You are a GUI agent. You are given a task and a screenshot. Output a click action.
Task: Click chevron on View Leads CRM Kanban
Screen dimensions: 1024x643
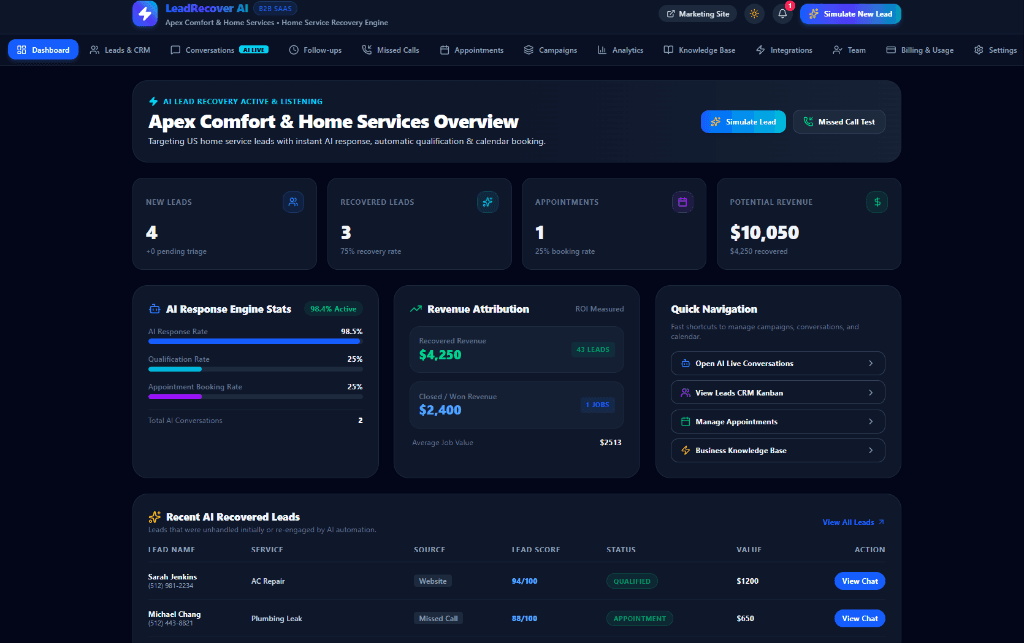(x=871, y=393)
